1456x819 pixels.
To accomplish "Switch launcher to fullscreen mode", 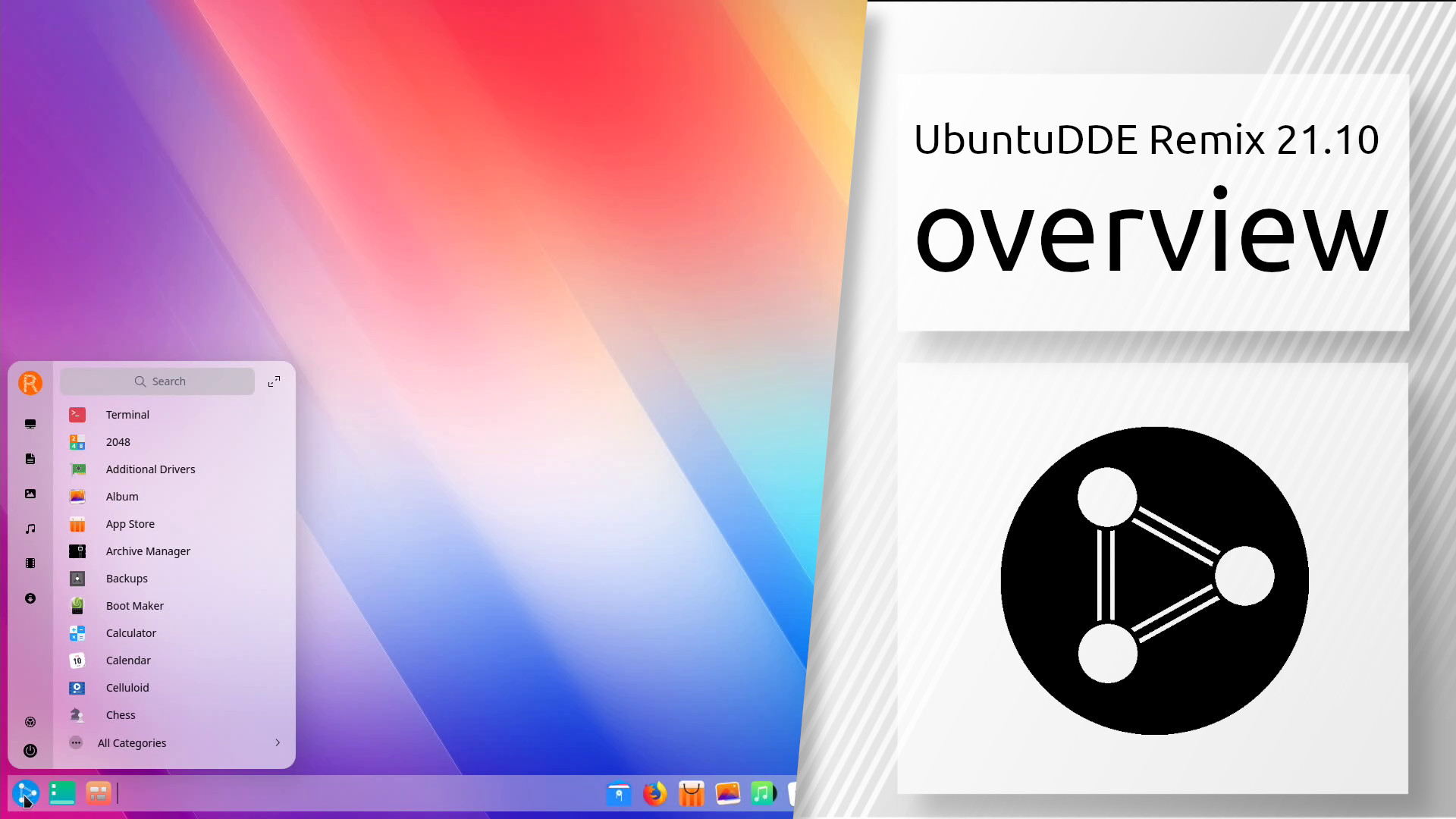I will pyautogui.click(x=274, y=381).
